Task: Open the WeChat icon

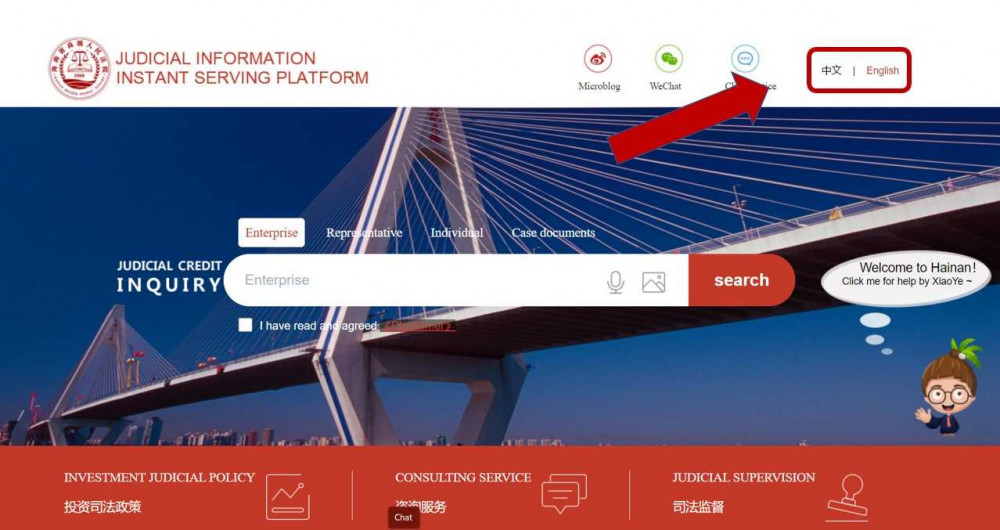Action: click(x=668, y=59)
